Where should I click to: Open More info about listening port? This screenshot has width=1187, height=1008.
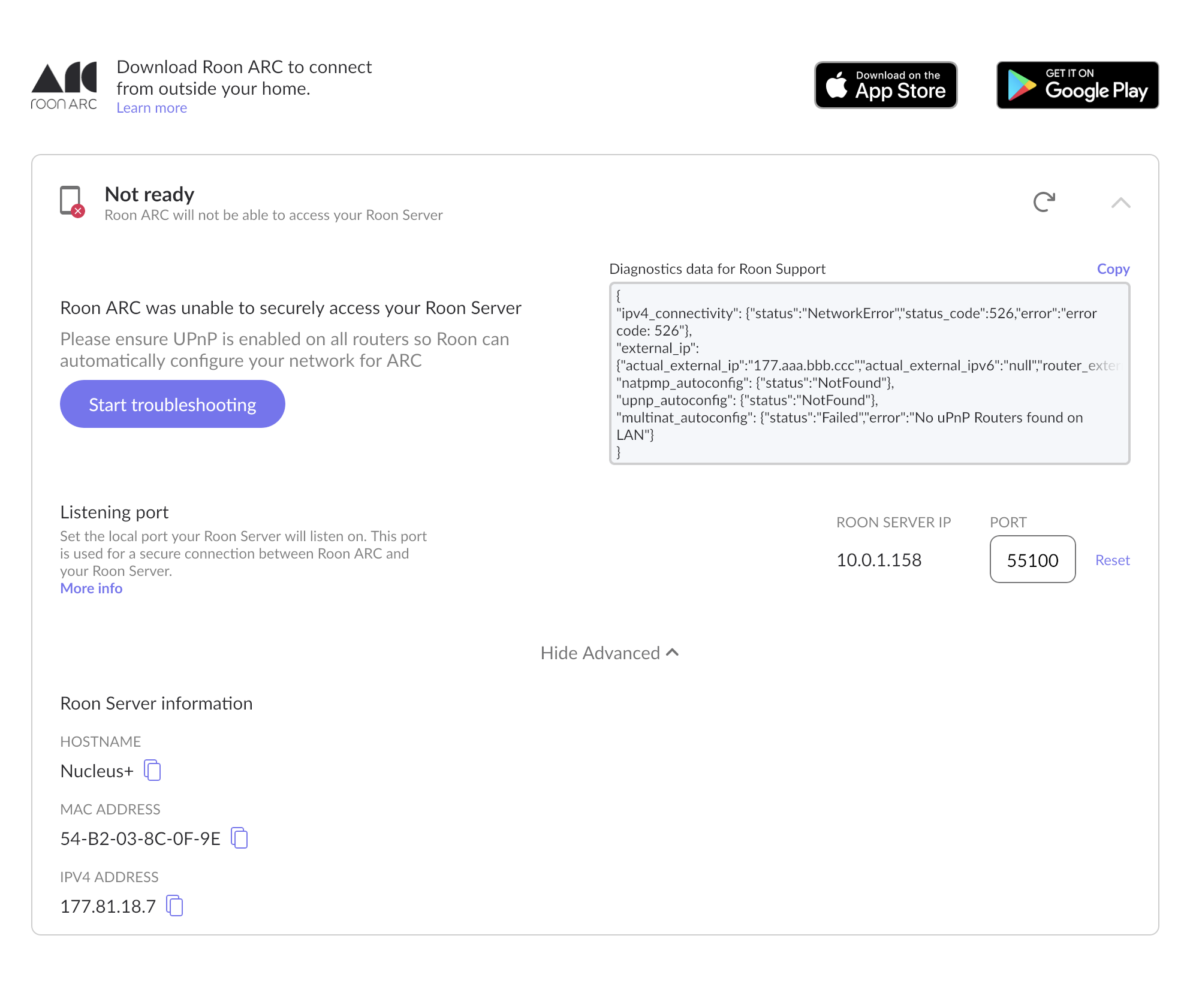coord(91,588)
